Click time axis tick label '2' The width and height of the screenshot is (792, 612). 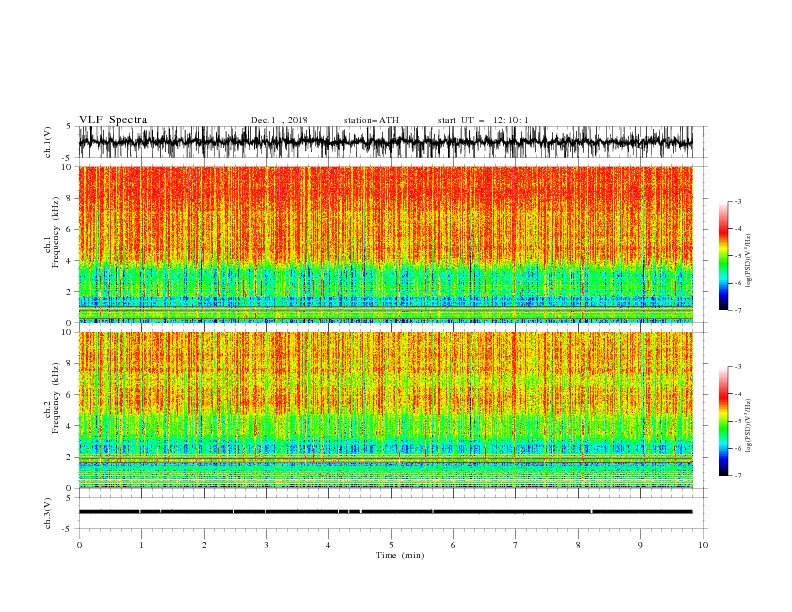coord(204,545)
